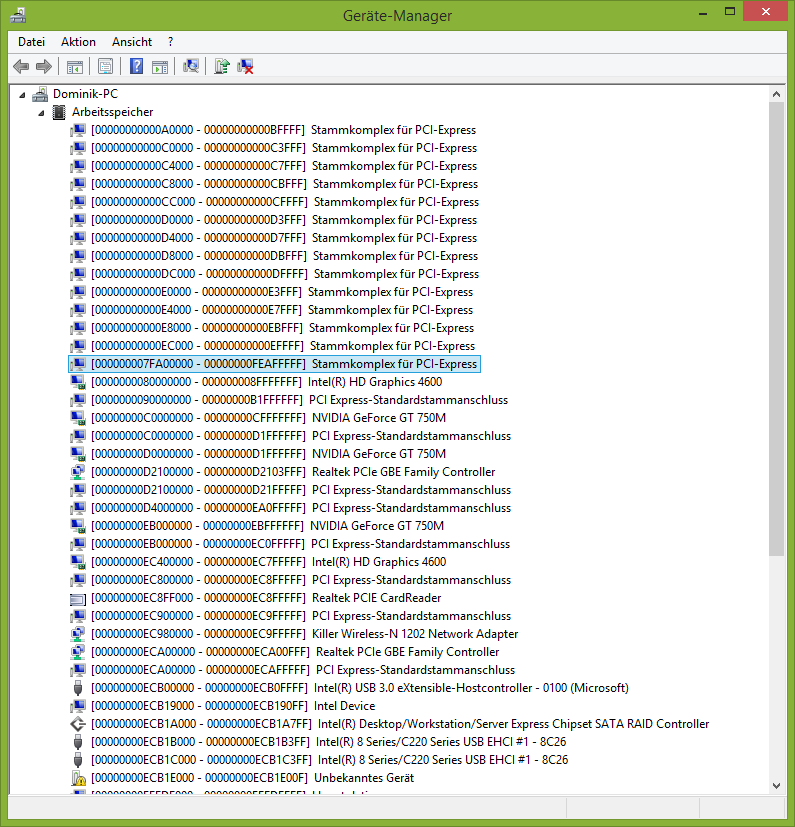Select the 00000000000CC000 Stammkomplex row
This screenshot has width=795, height=827.
(285, 201)
